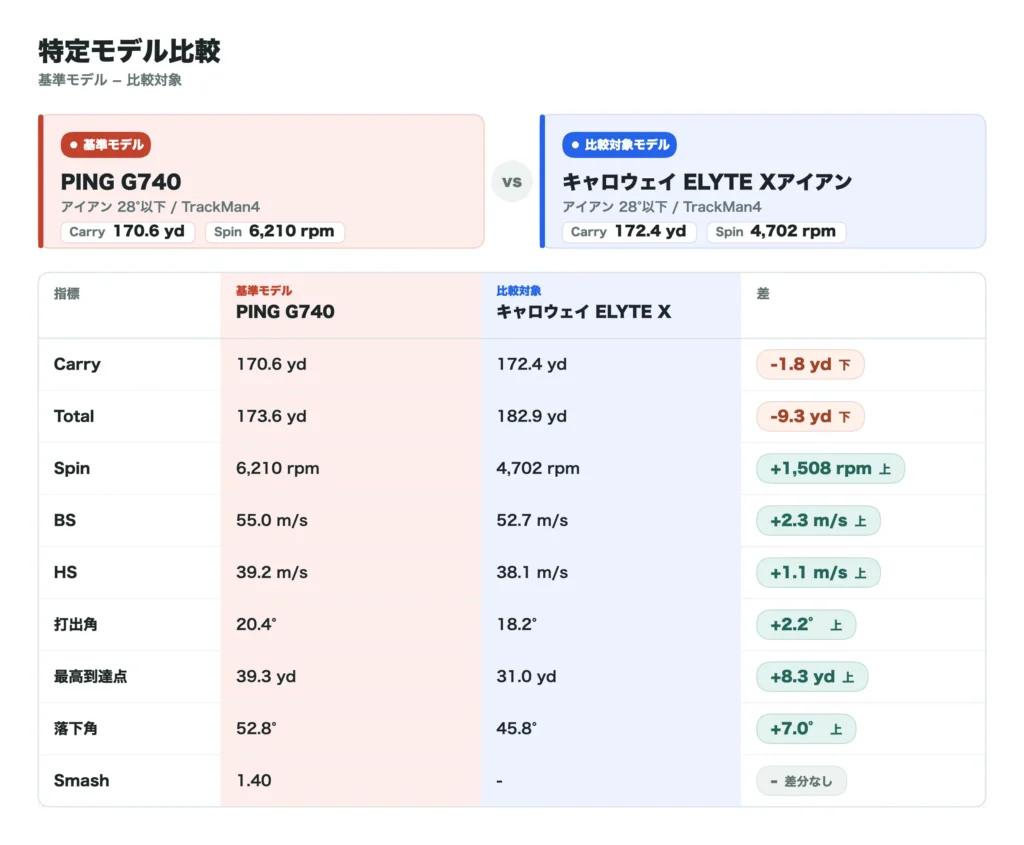Select キャロウェイ ELYTE Xアイアン card title
The image size is (1024, 845).
[x=707, y=182]
